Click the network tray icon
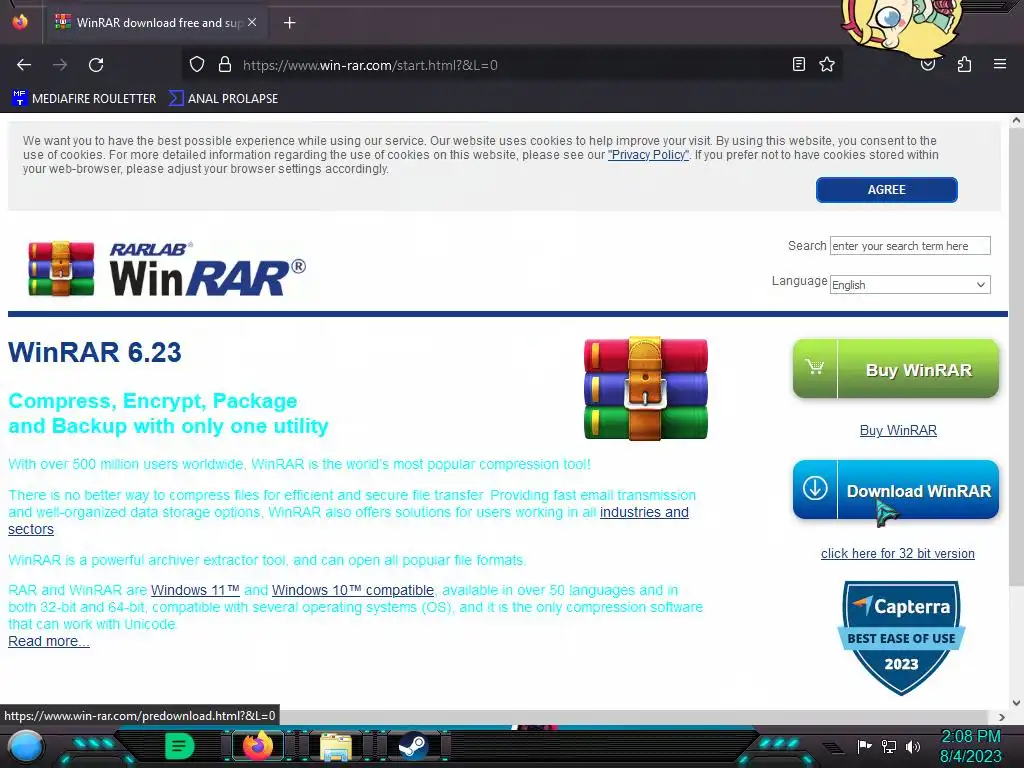 (889, 746)
